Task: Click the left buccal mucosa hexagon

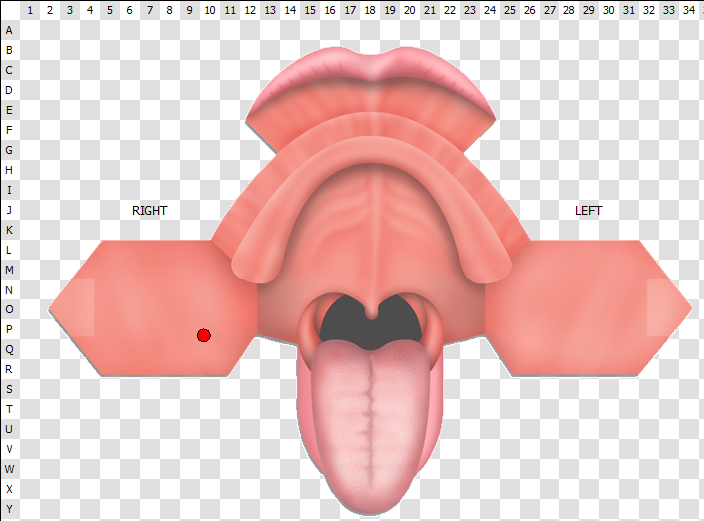Action: pyautogui.click(x=588, y=308)
